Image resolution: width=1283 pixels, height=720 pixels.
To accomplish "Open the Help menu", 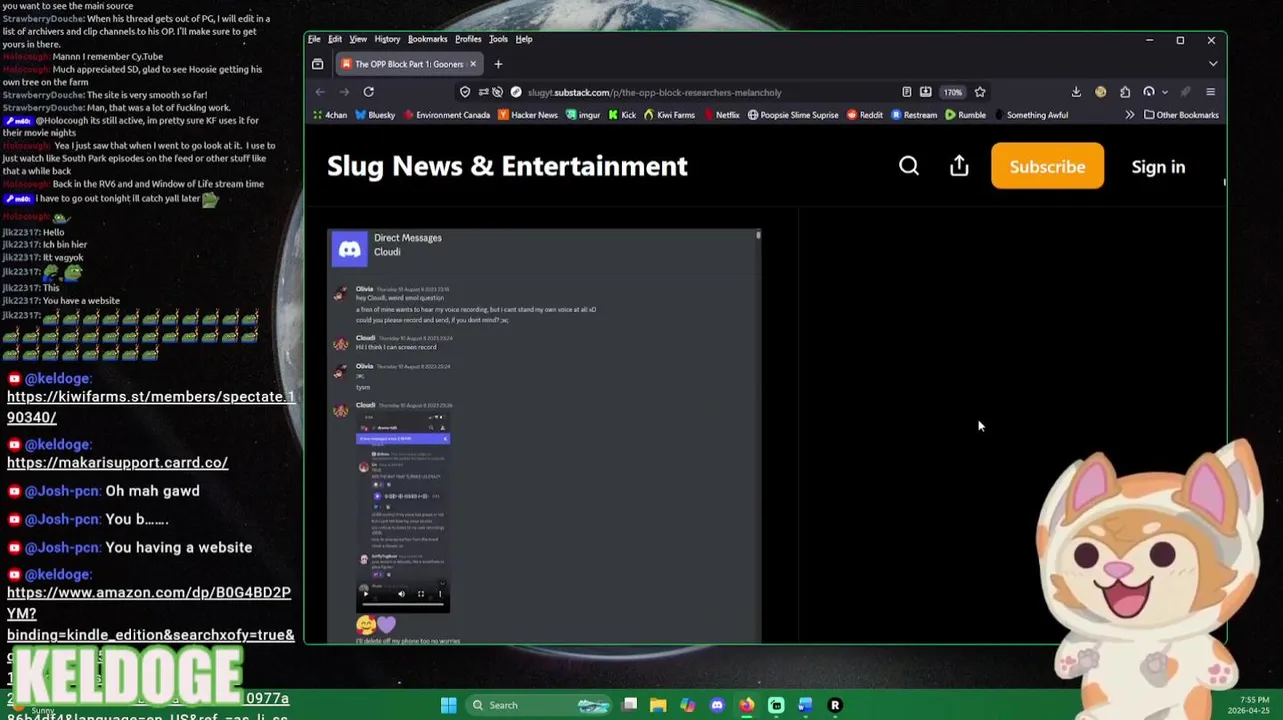I will click(524, 39).
